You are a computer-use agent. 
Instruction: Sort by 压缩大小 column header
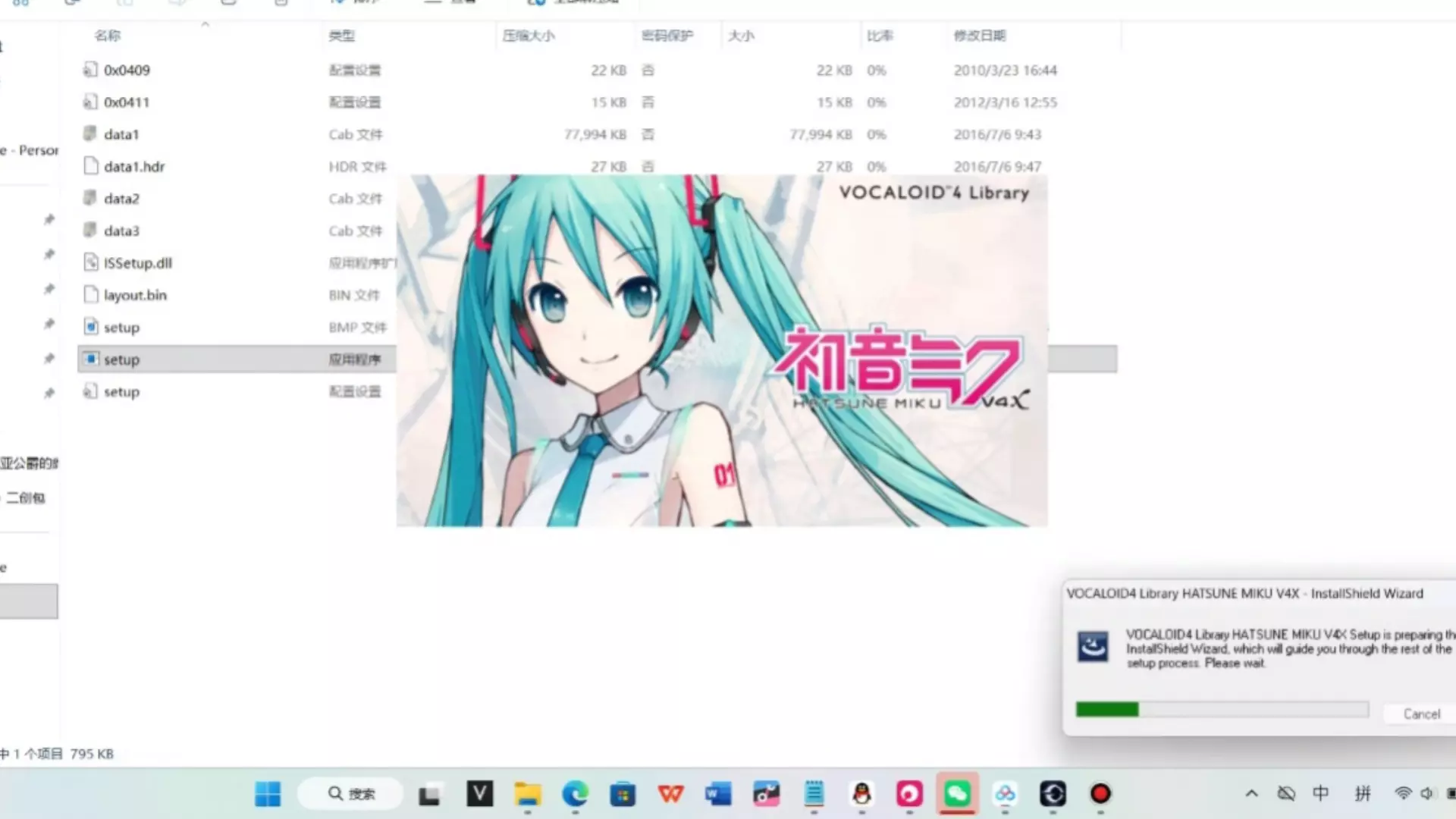(x=529, y=36)
